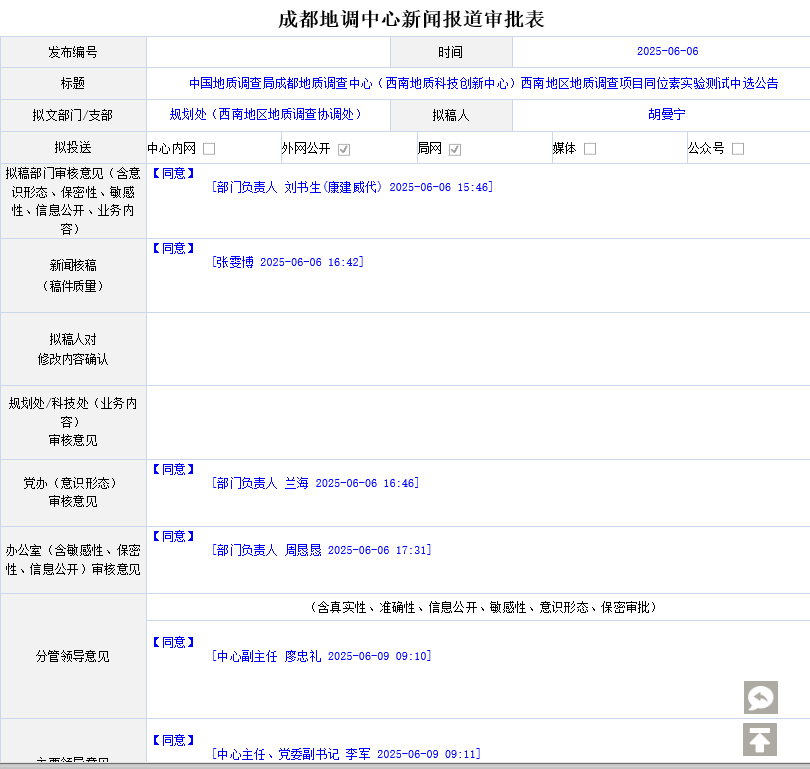Click 兰海 party office review signature
Viewport: 810px width, 769px height.
tap(315, 483)
